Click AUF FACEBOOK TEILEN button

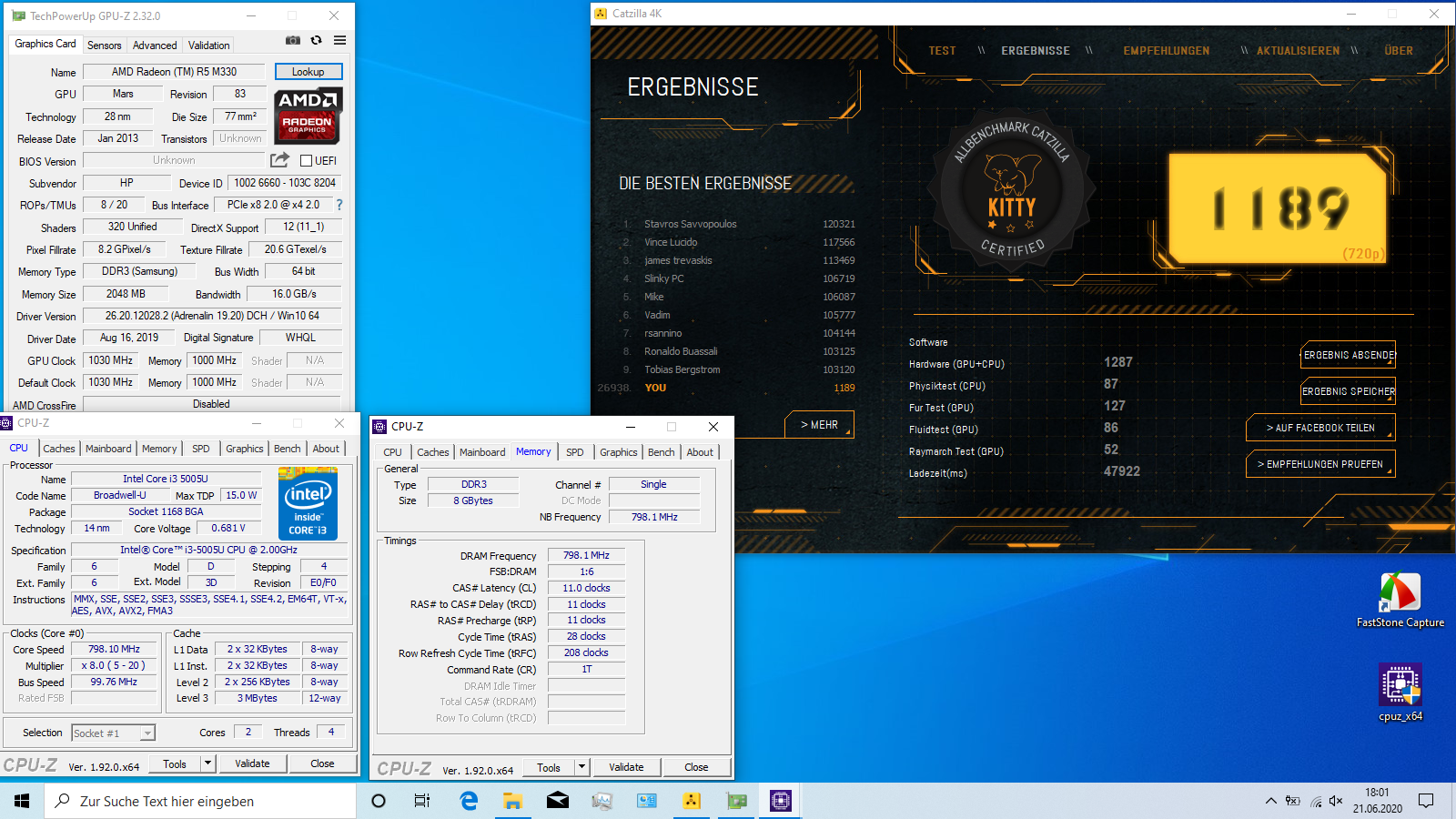point(1320,428)
